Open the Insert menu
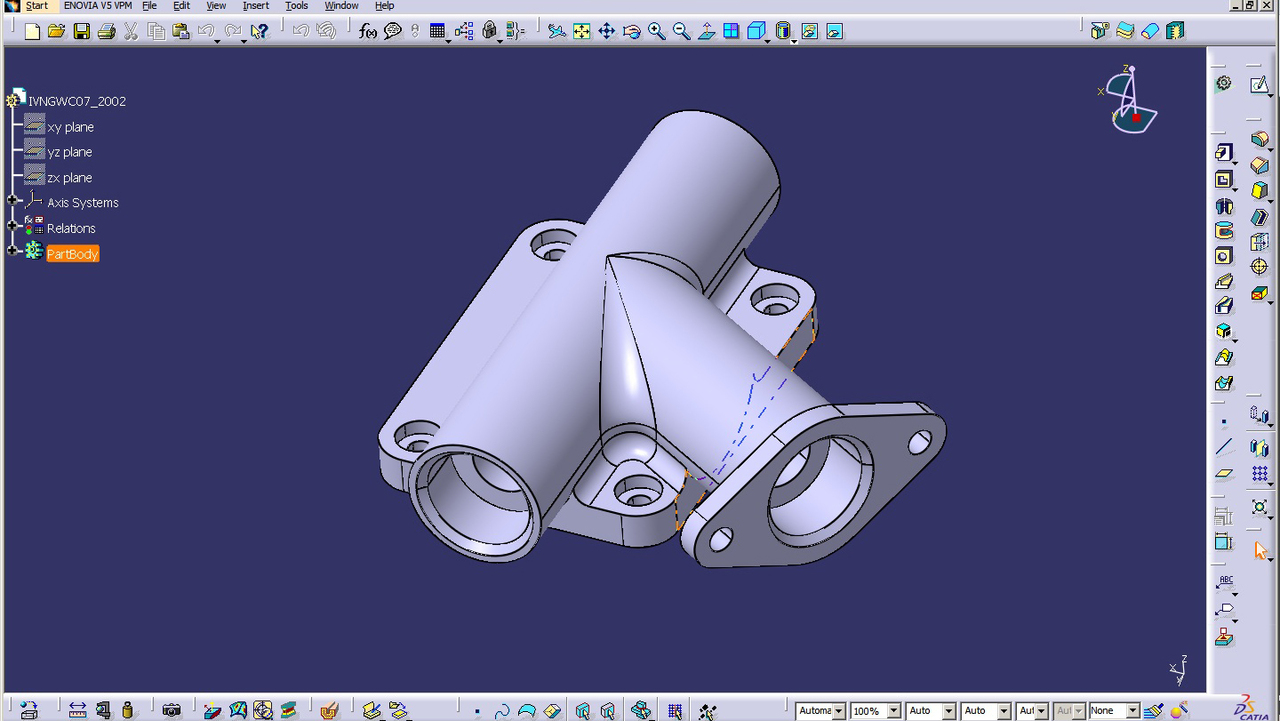The image size is (1280, 721). [x=255, y=6]
